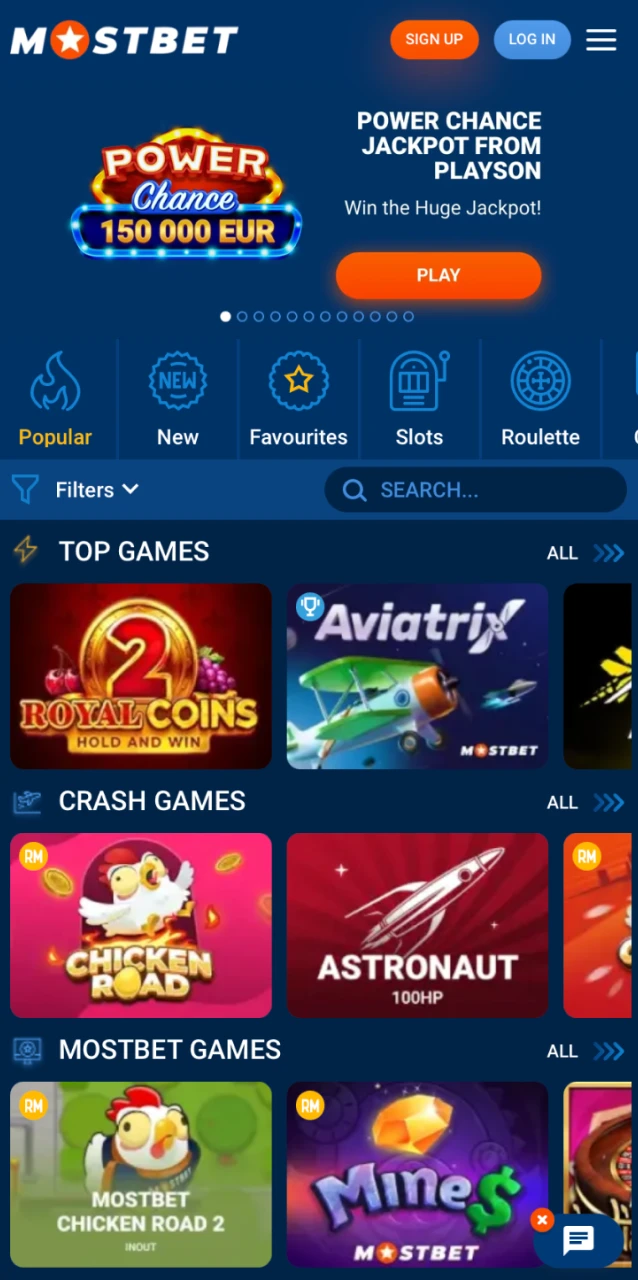Open the Favourites star icon
Screen dimensions: 638x1280
click(x=299, y=380)
